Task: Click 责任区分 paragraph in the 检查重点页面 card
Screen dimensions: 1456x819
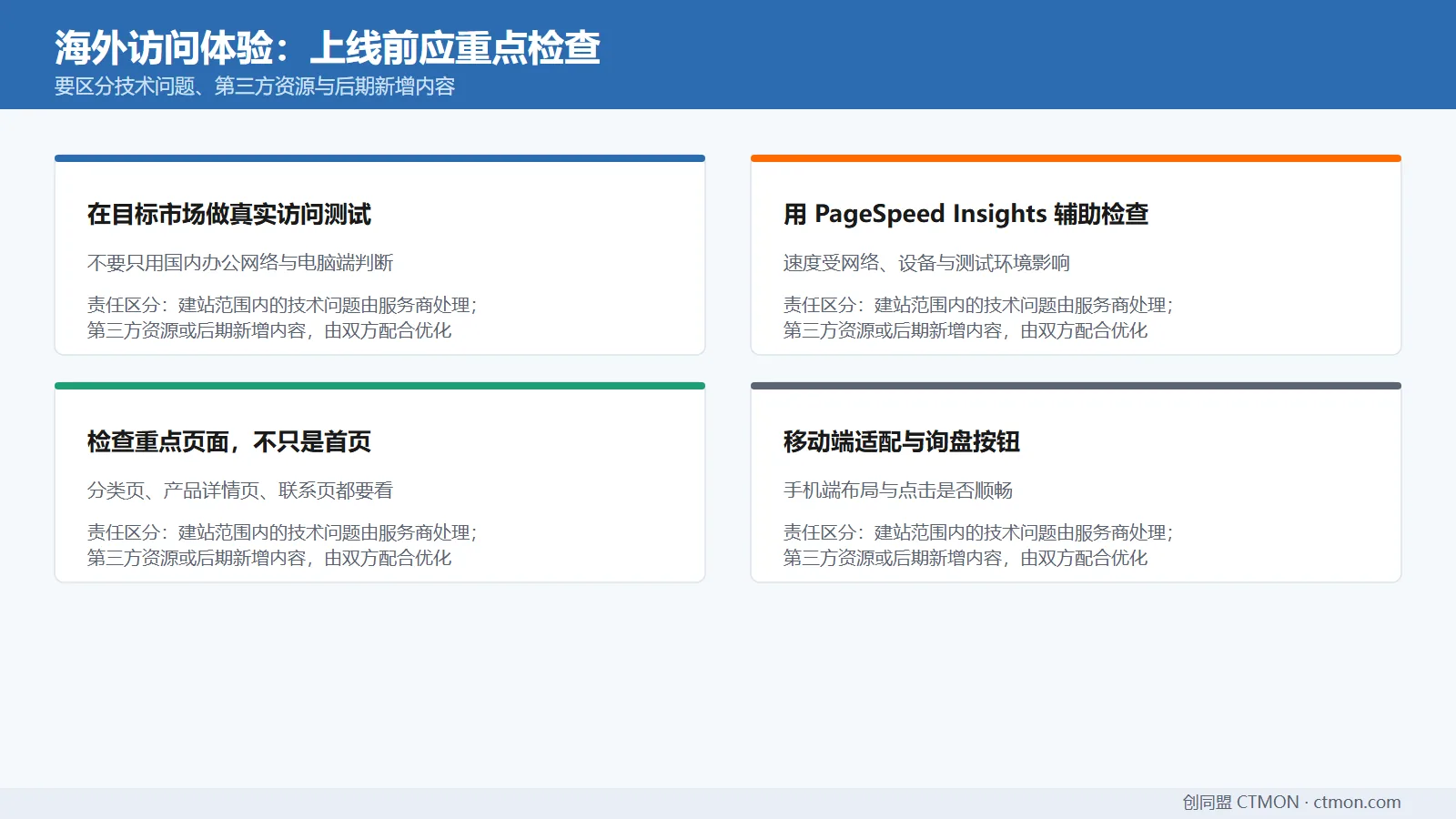Action: (x=282, y=545)
